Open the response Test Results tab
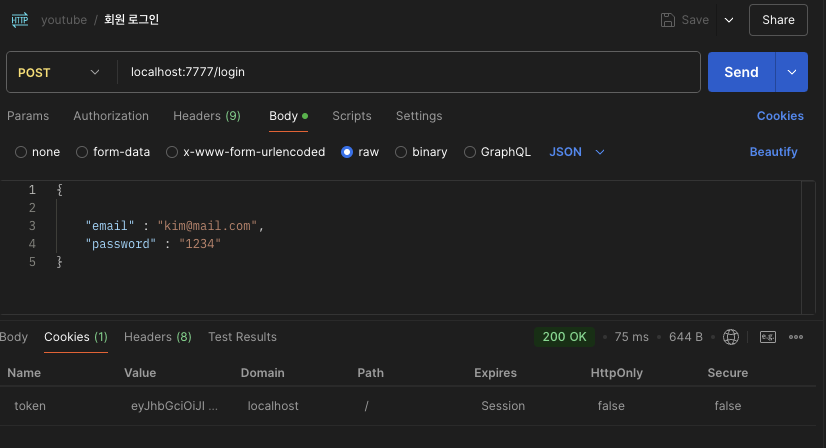Viewport: 826px width, 448px height. click(x=242, y=337)
